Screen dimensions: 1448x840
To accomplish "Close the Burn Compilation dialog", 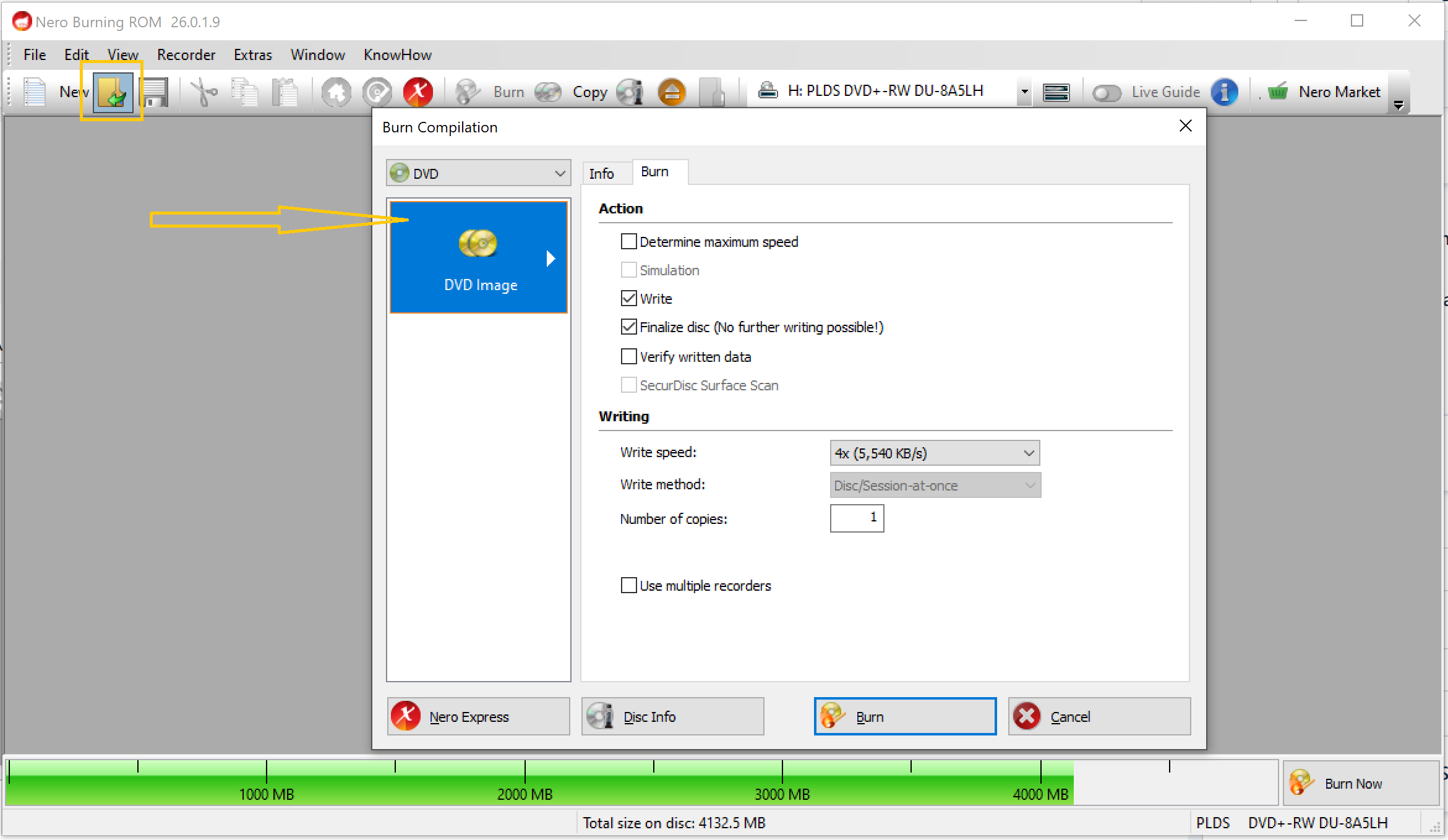I will click(1185, 126).
